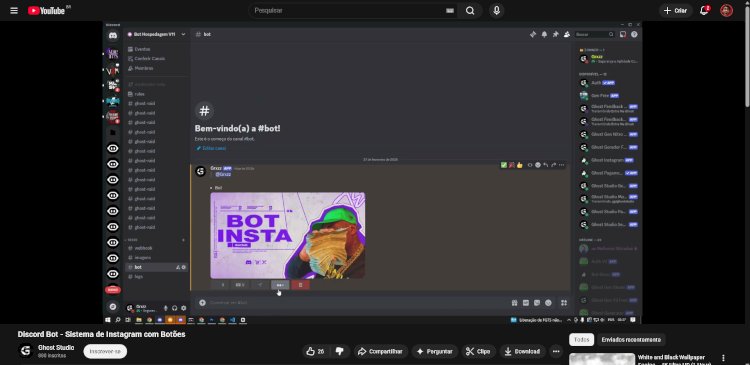Image resolution: width=750 pixels, height=365 pixels.
Task: Toggle microphone mute in Discord user panel
Action: coord(165,308)
